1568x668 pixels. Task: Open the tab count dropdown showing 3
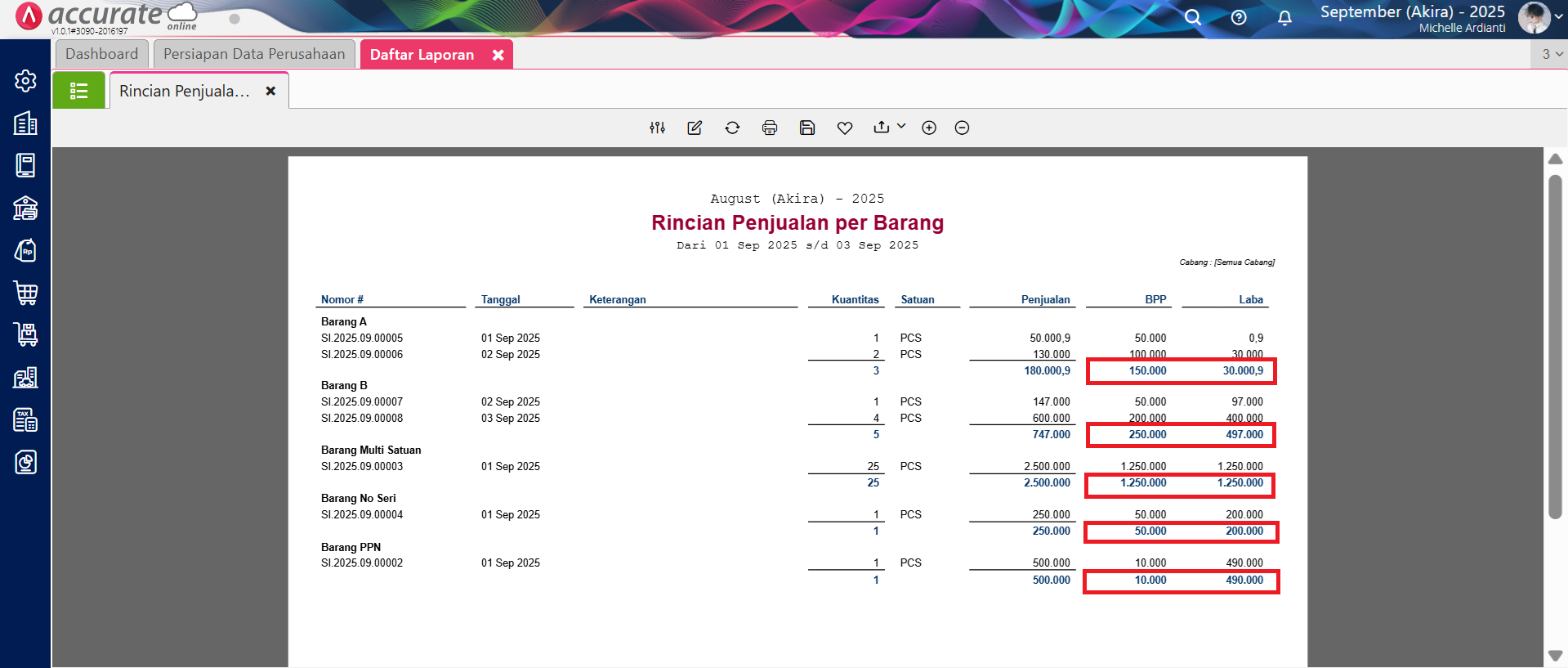(x=1552, y=54)
